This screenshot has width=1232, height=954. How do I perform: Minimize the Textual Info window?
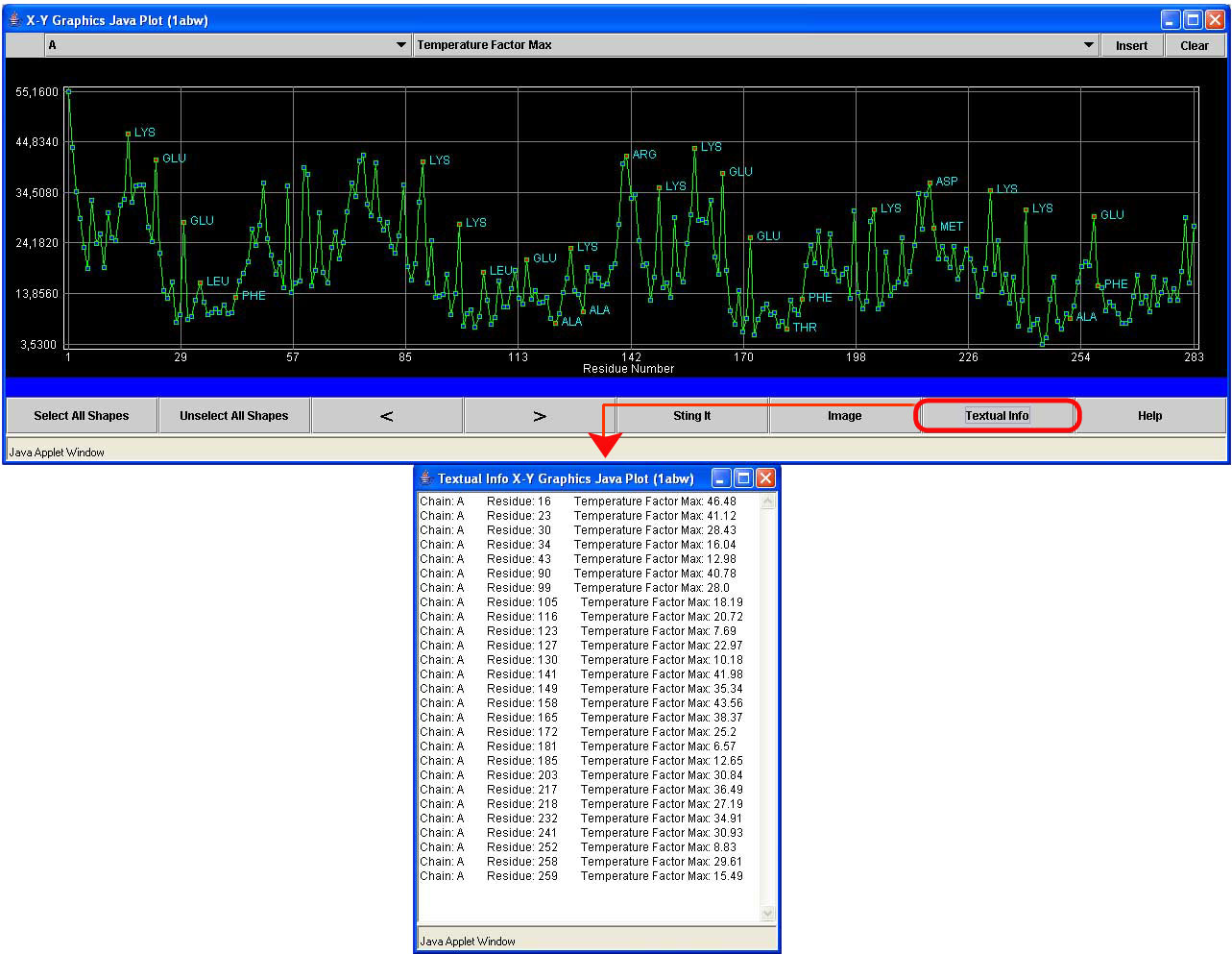(x=721, y=477)
